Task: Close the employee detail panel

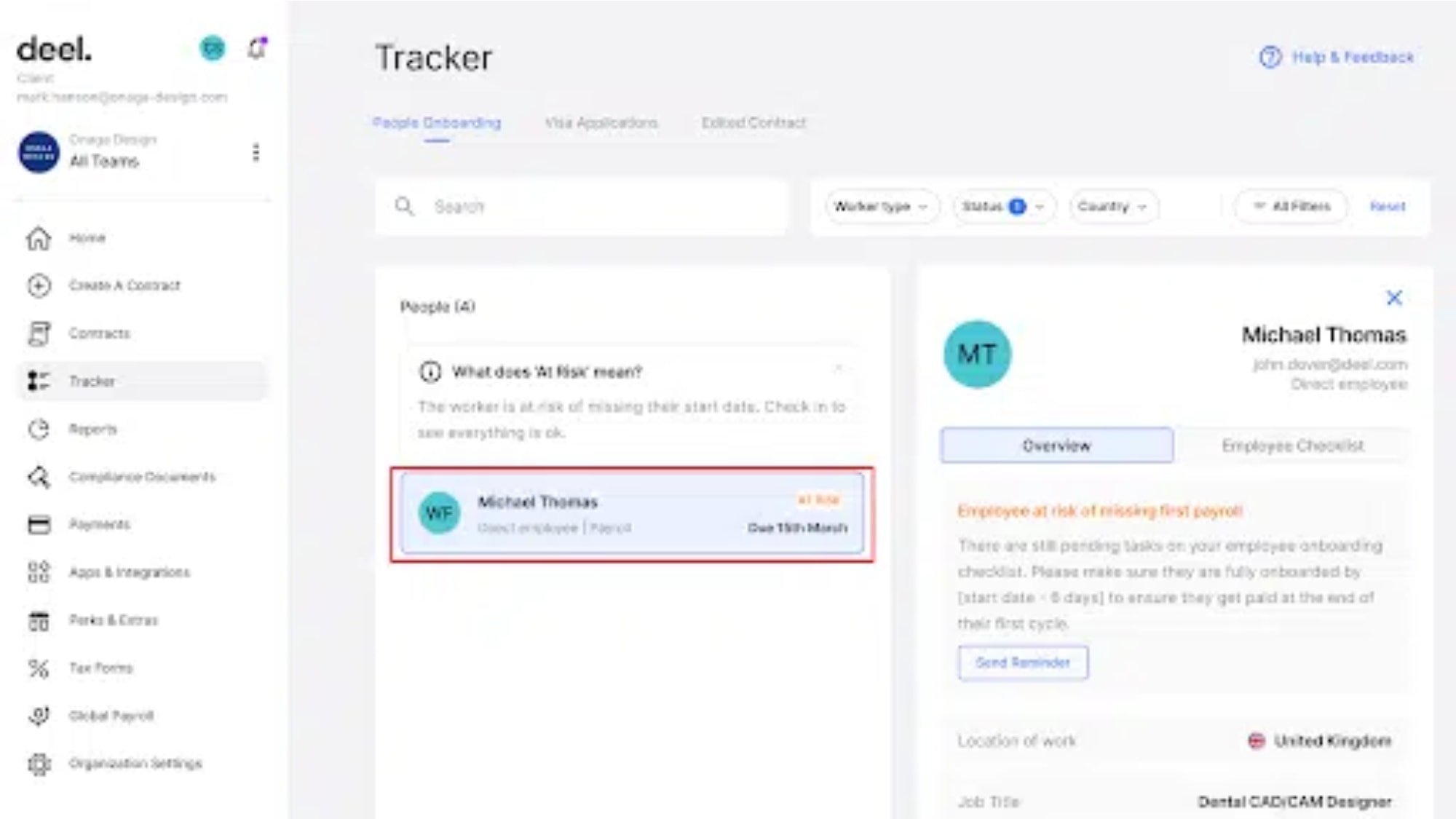Action: tap(1394, 297)
